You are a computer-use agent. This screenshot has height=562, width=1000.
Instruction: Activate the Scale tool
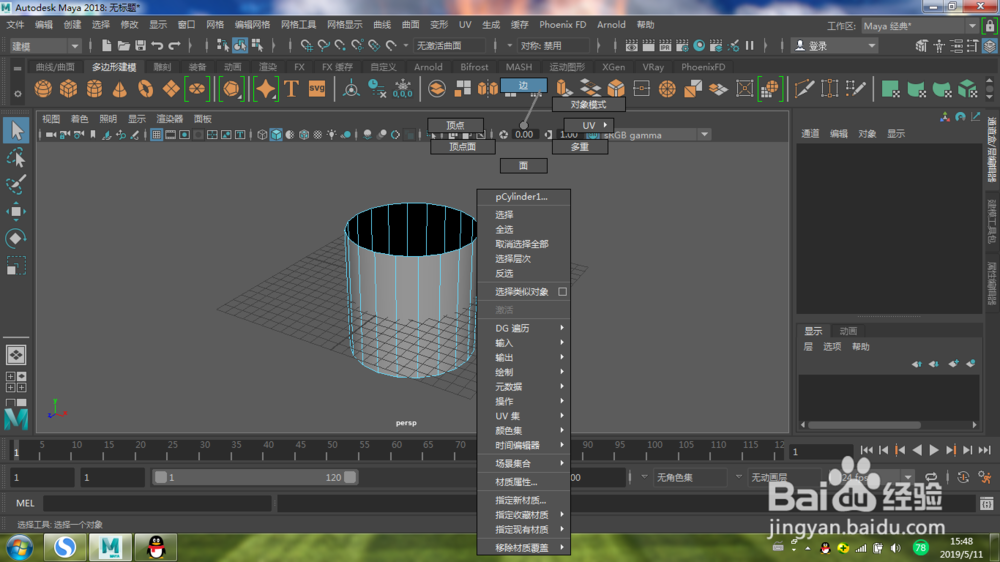point(16,265)
